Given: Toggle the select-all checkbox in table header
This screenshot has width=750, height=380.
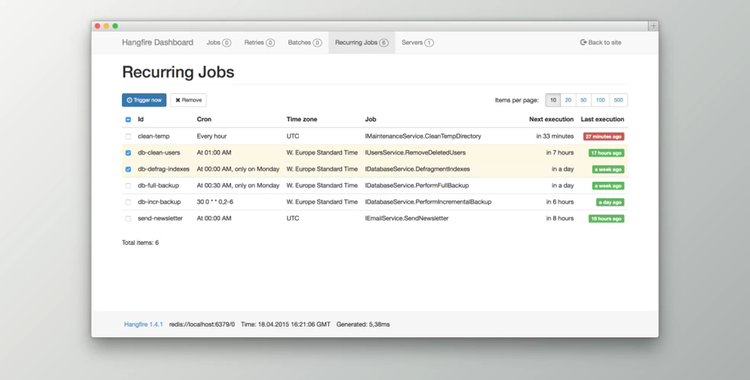Looking at the screenshot, I should pos(128,120).
